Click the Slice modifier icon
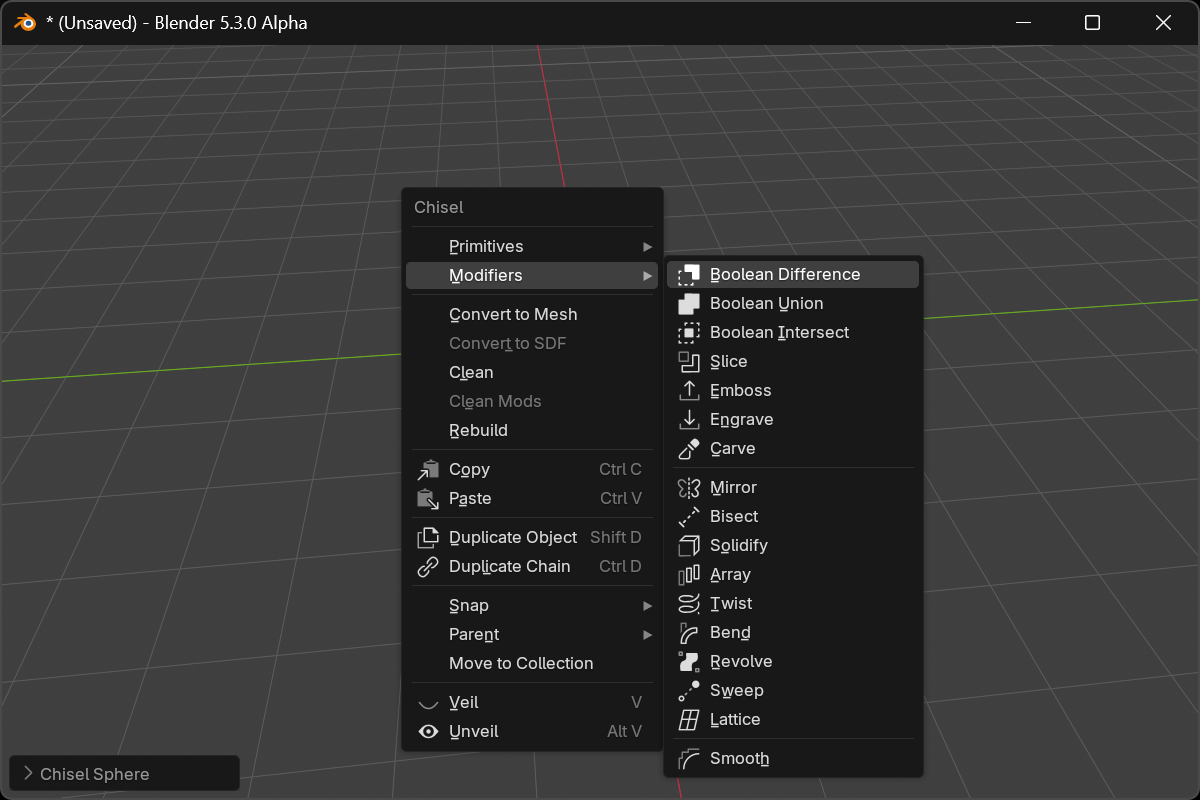 coord(689,362)
